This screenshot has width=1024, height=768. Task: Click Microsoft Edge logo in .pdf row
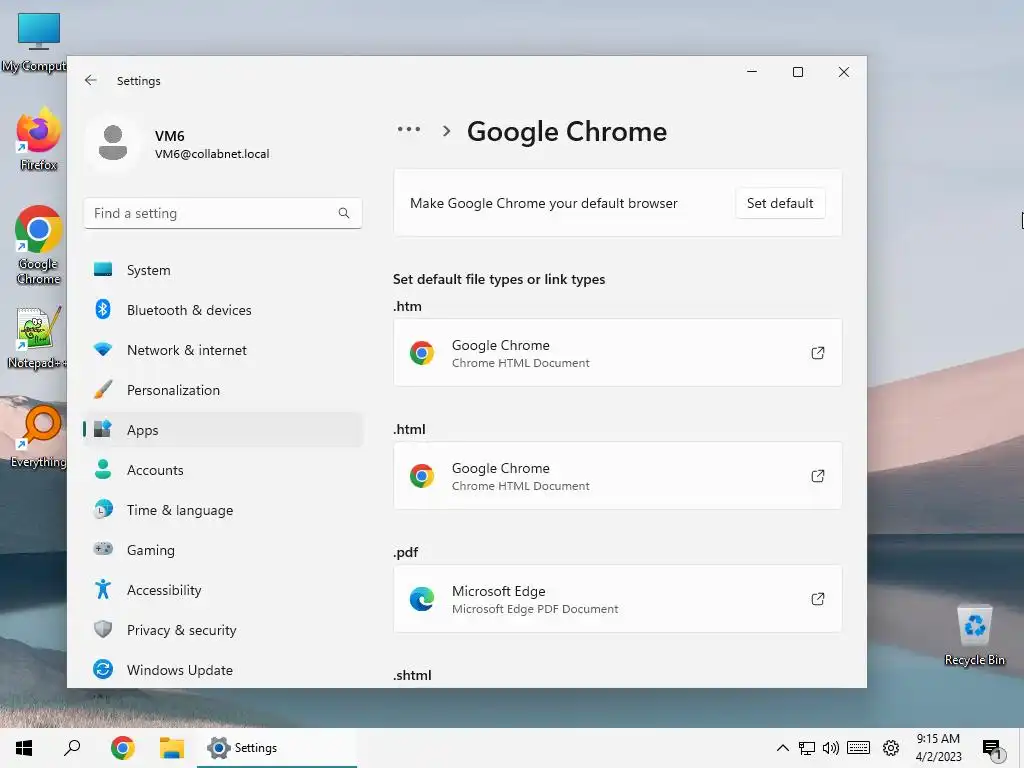point(421,598)
